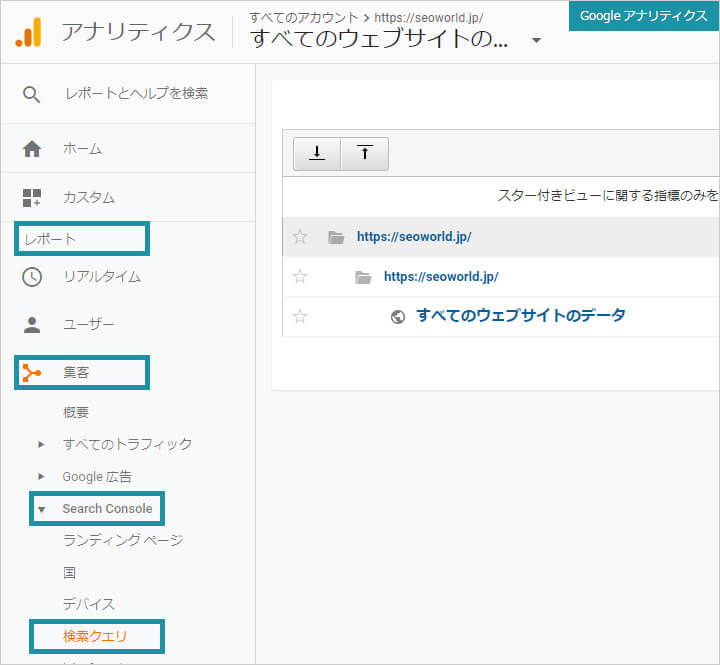Open the 国 report
Image resolution: width=720 pixels, height=665 pixels.
pyautogui.click(x=69, y=573)
